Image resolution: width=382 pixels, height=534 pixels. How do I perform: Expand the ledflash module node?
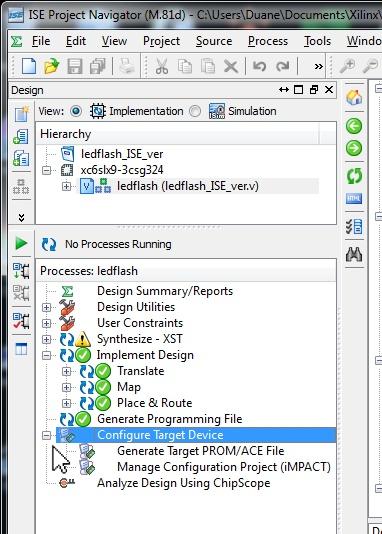[66, 186]
